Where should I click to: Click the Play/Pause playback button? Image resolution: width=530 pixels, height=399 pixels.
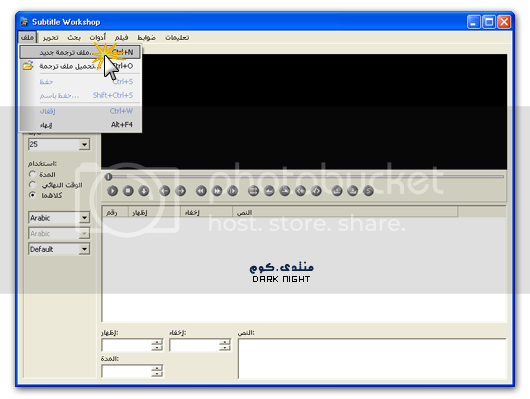(x=113, y=191)
